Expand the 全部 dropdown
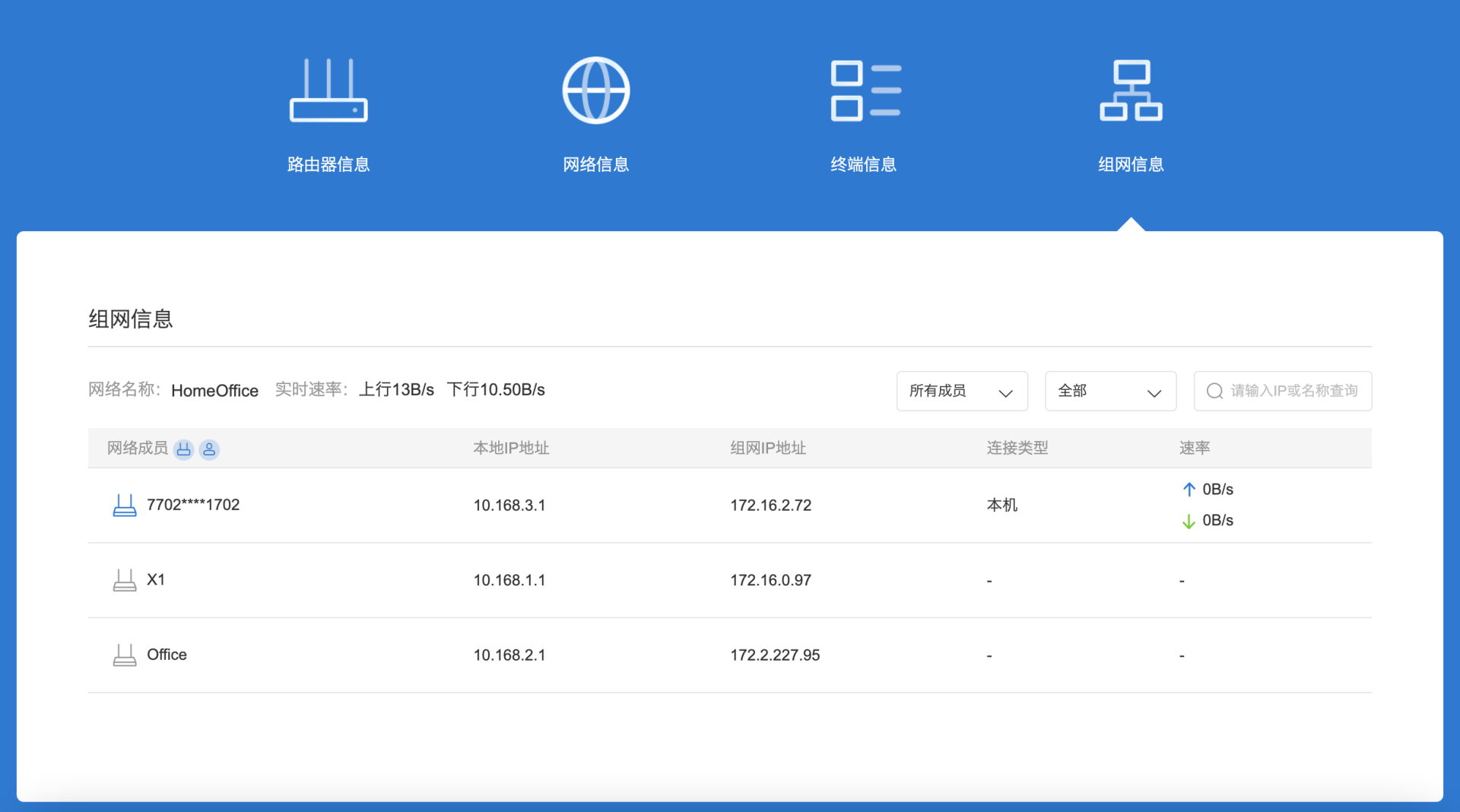The width and height of the screenshot is (1460, 812). click(x=1110, y=391)
